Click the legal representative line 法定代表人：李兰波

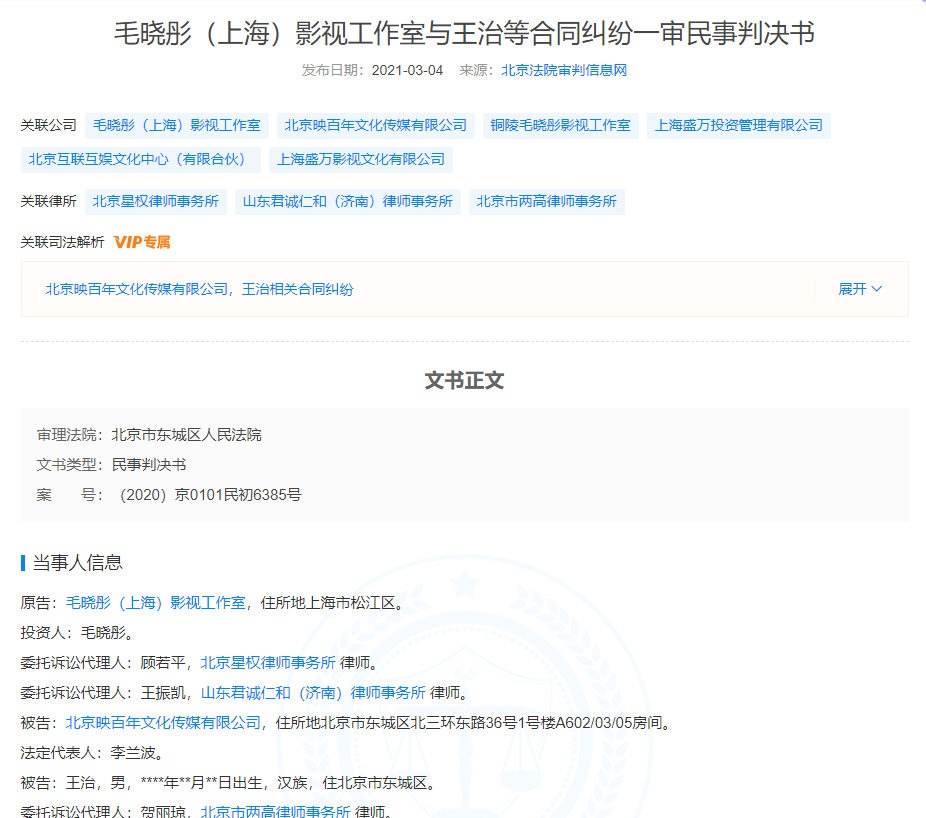point(92,753)
